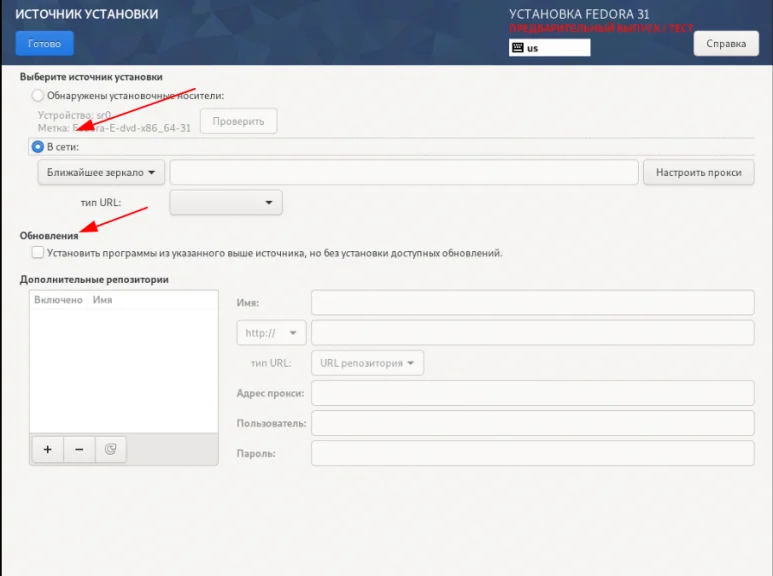Open the Ближайшее зеркало dropdown
The height and width of the screenshot is (576, 773).
[x=101, y=173]
